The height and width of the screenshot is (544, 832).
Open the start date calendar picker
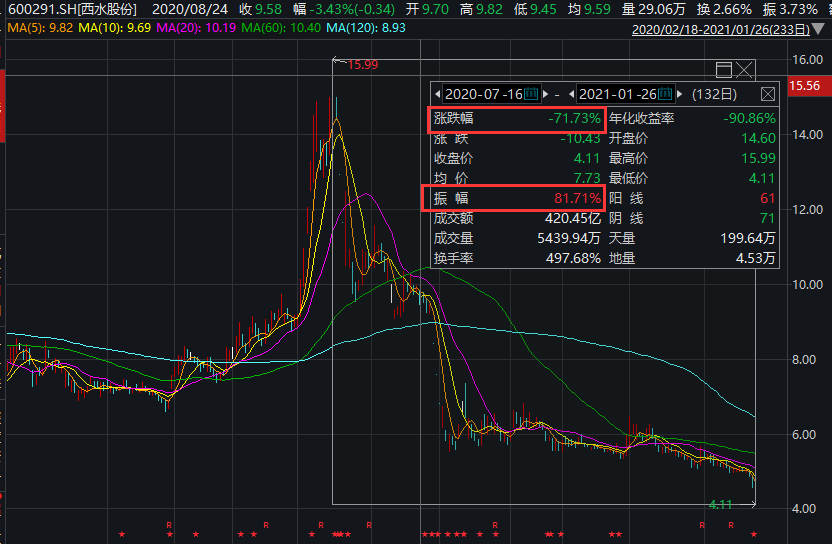click(531, 94)
